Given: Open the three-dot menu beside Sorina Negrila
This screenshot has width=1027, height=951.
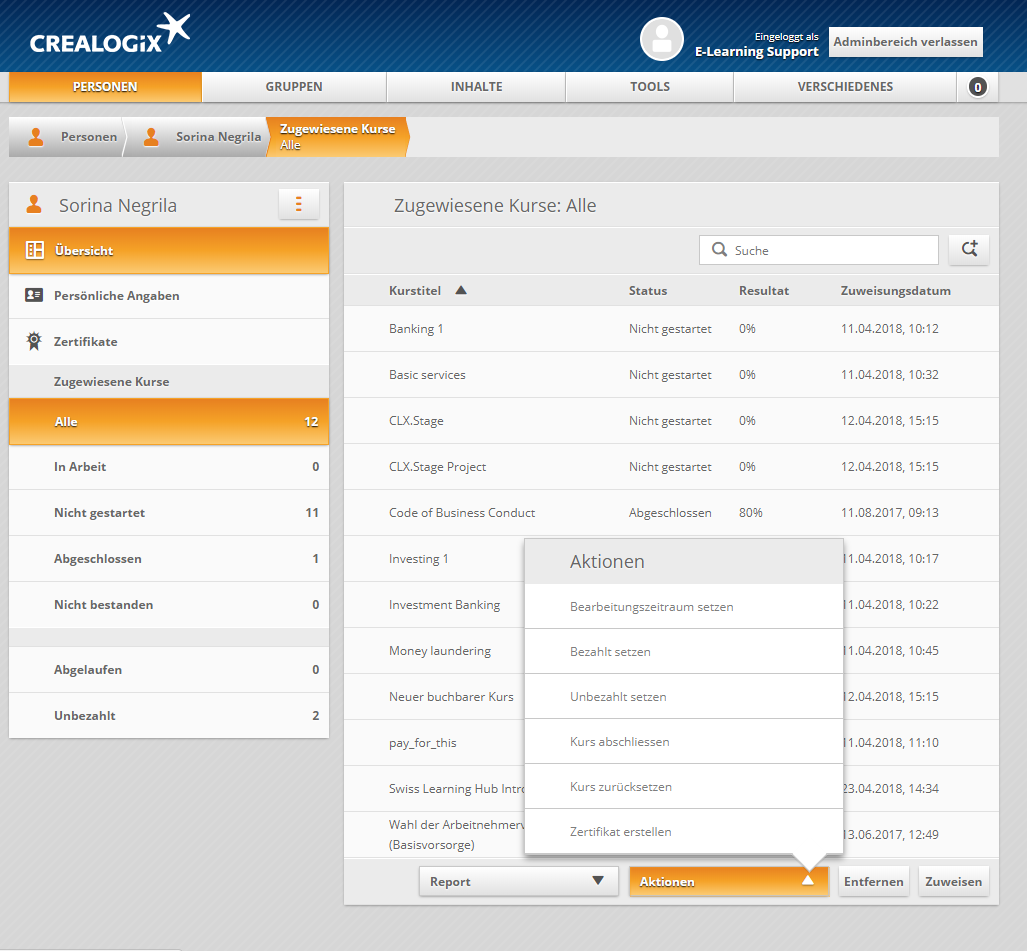Looking at the screenshot, I should [x=298, y=204].
